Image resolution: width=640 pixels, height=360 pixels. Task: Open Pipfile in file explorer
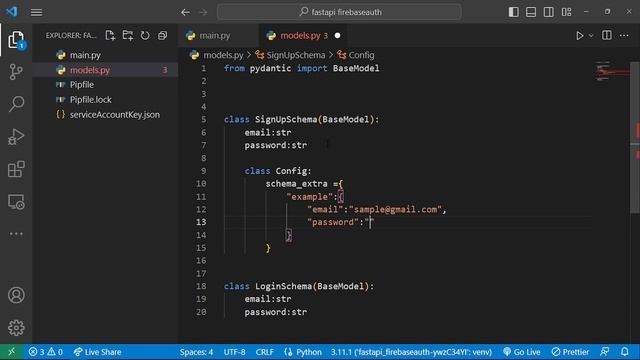[x=82, y=85]
